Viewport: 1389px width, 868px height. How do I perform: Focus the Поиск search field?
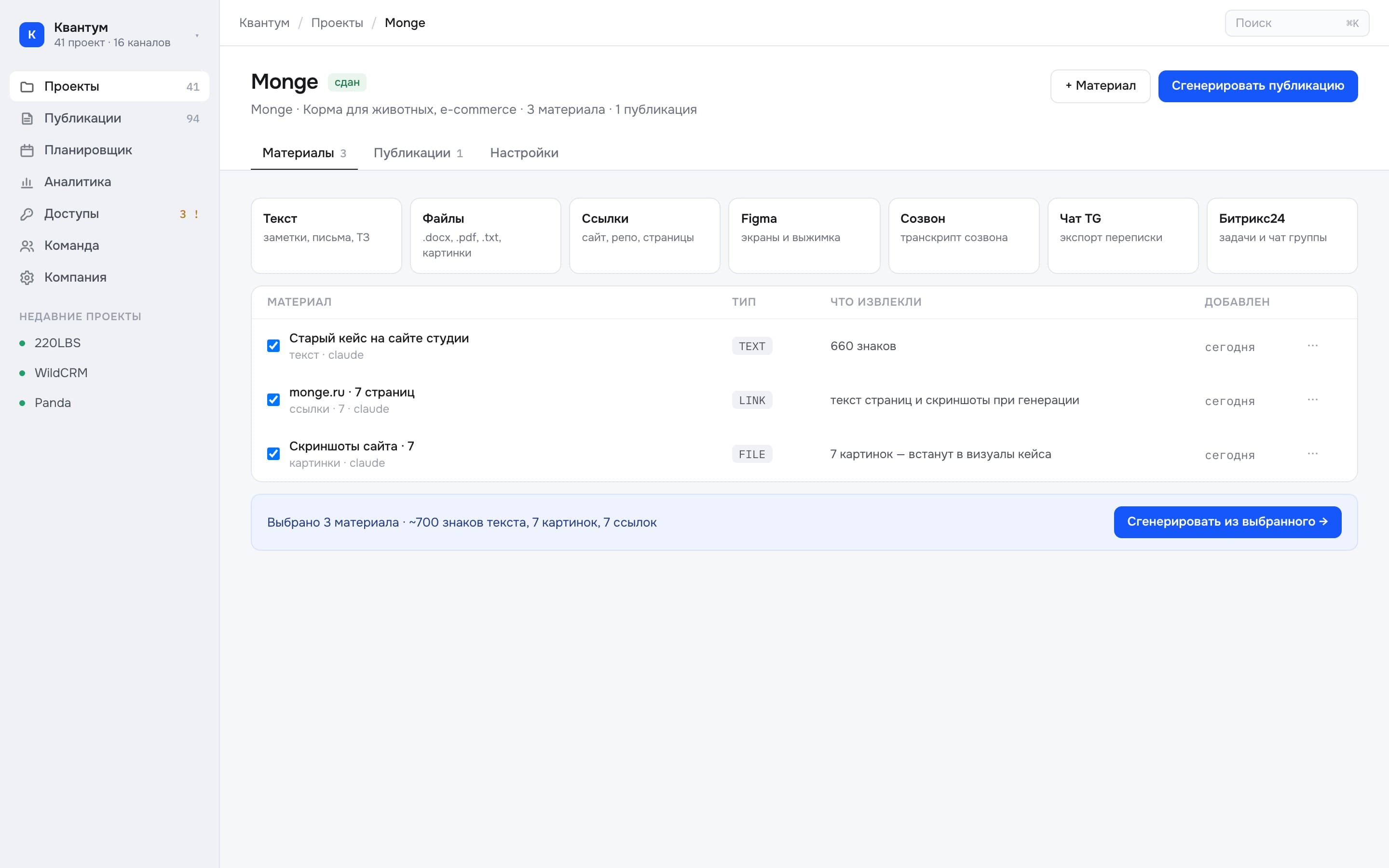coord(1296,23)
